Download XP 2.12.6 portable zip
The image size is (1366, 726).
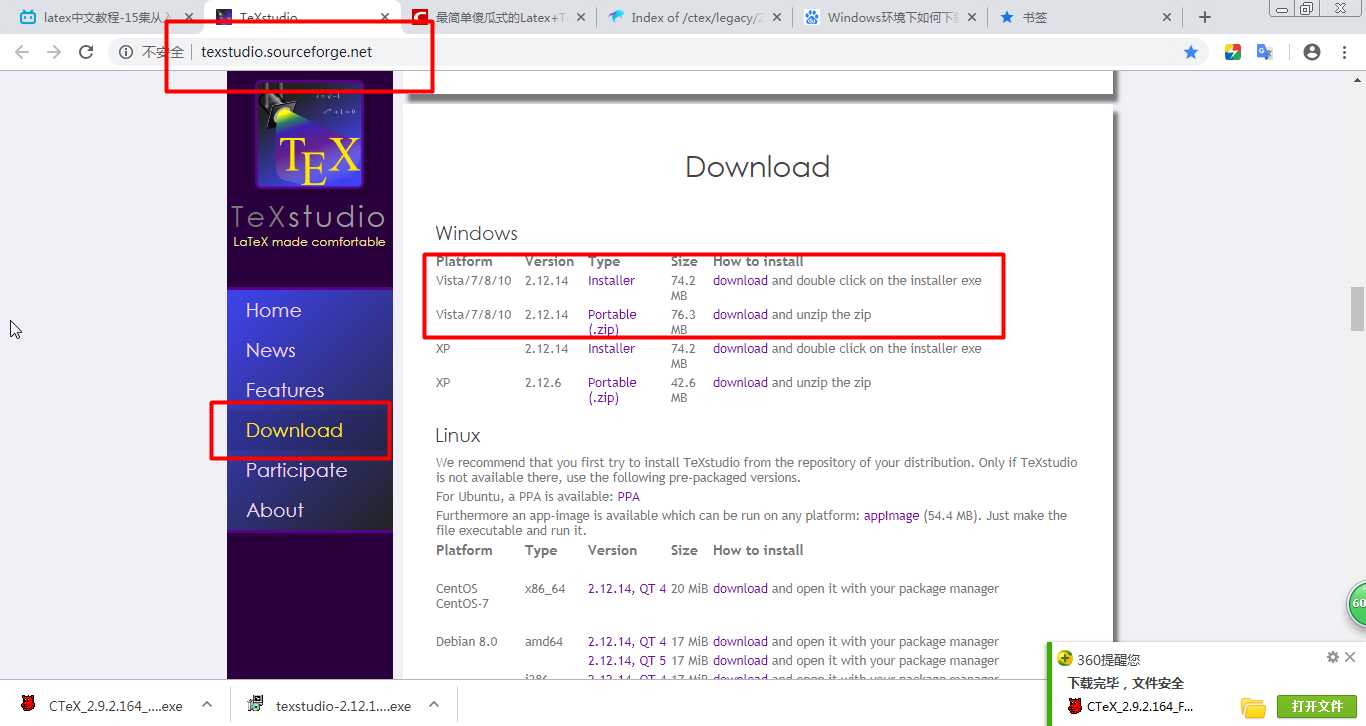[740, 383]
